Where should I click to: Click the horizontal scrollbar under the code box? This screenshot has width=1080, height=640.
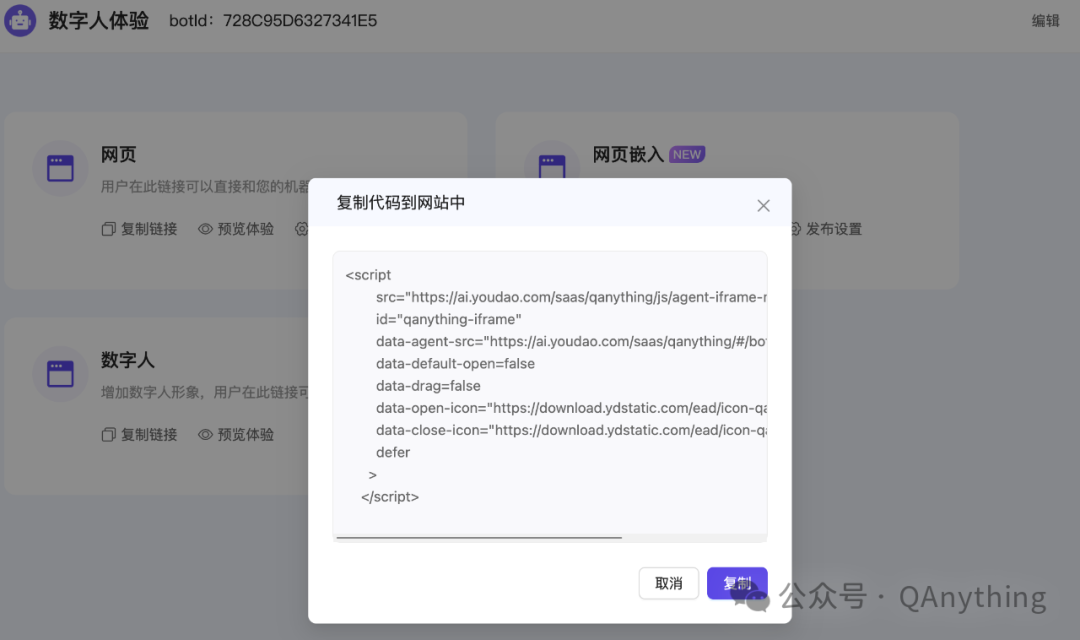(479, 537)
